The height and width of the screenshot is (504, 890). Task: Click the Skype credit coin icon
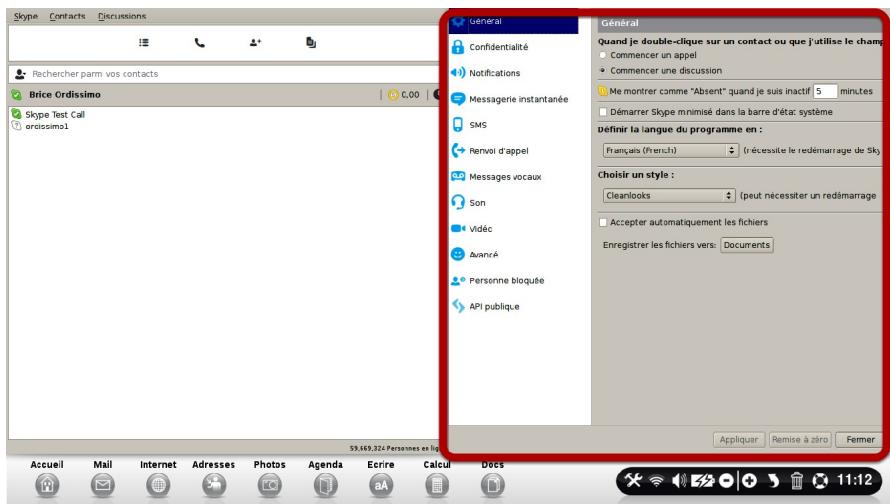click(393, 95)
